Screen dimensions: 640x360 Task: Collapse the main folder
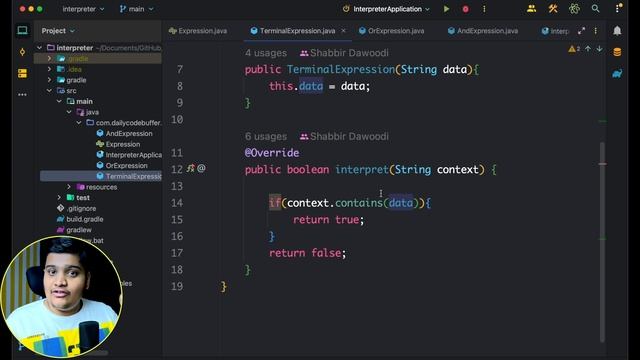59,101
